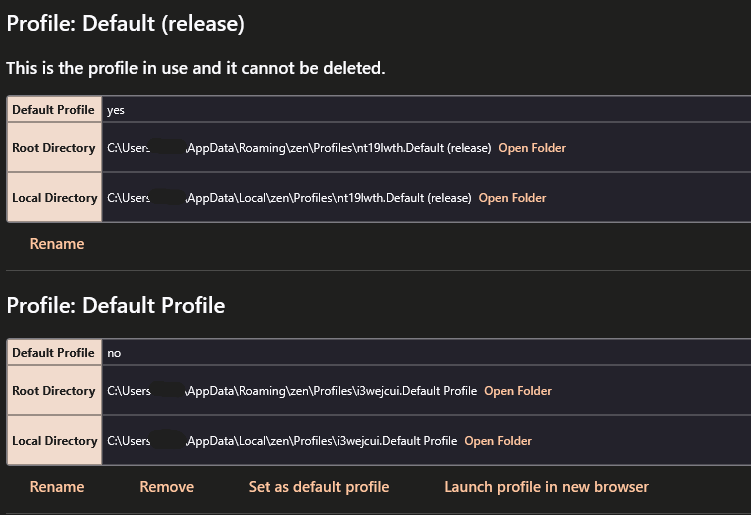
Task: Click the 'no' Default Profile value
Action: point(114,353)
